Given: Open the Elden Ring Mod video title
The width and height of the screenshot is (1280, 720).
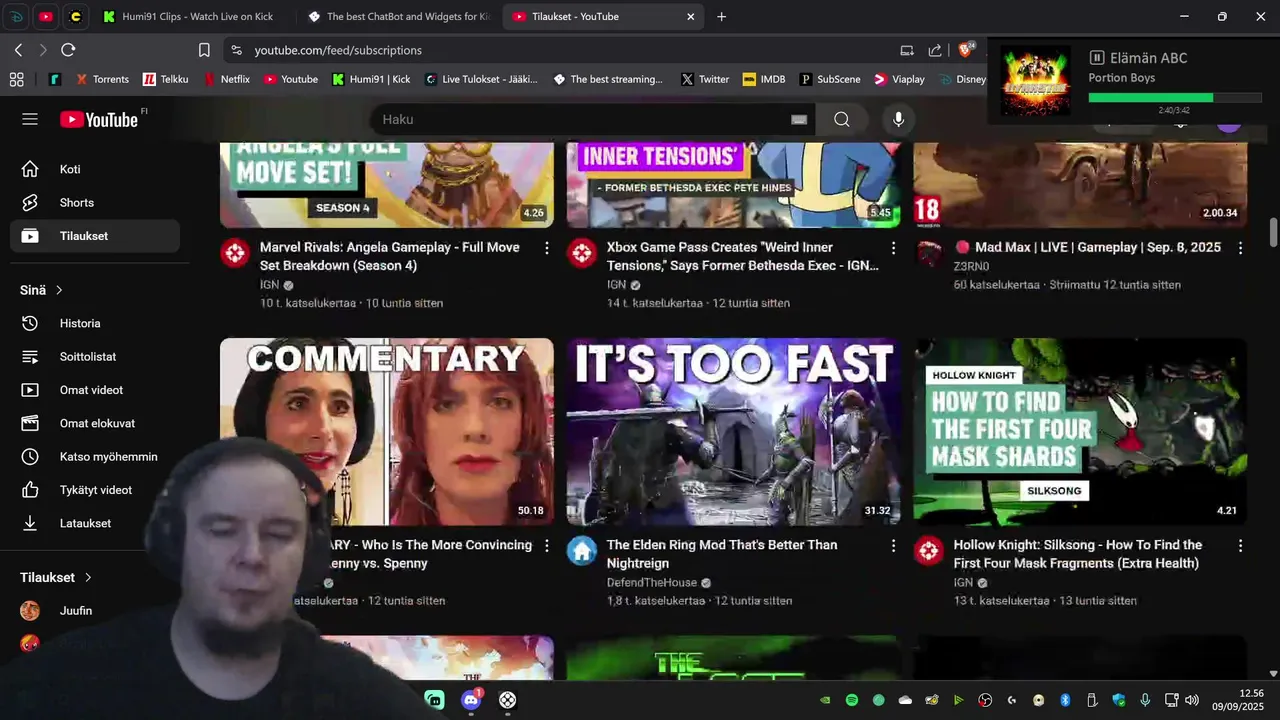Looking at the screenshot, I should pyautogui.click(x=722, y=554).
